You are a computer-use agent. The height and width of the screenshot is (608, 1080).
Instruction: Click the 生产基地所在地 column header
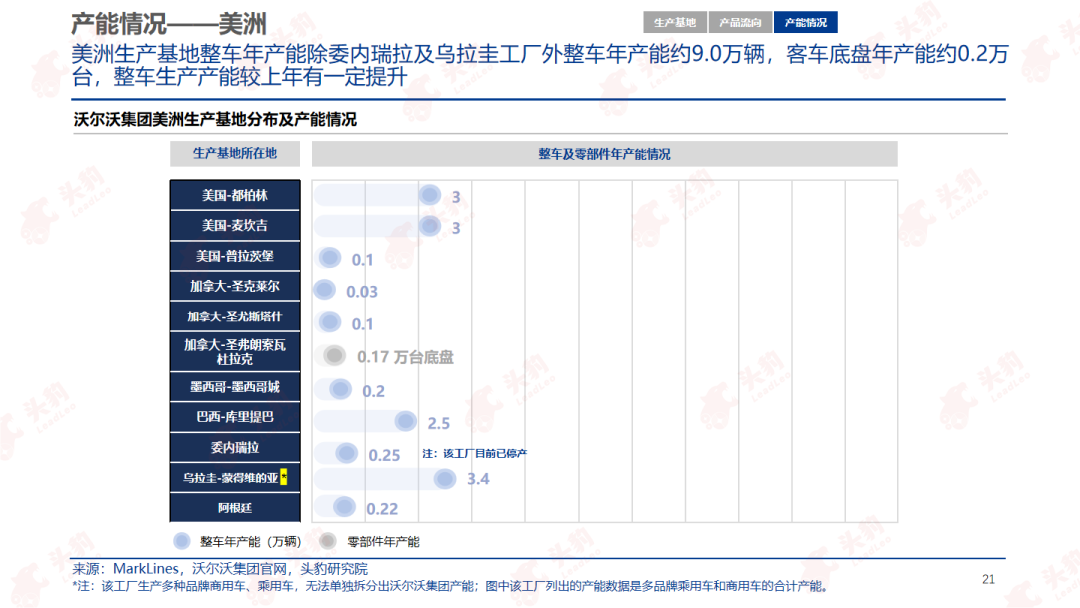[235, 154]
